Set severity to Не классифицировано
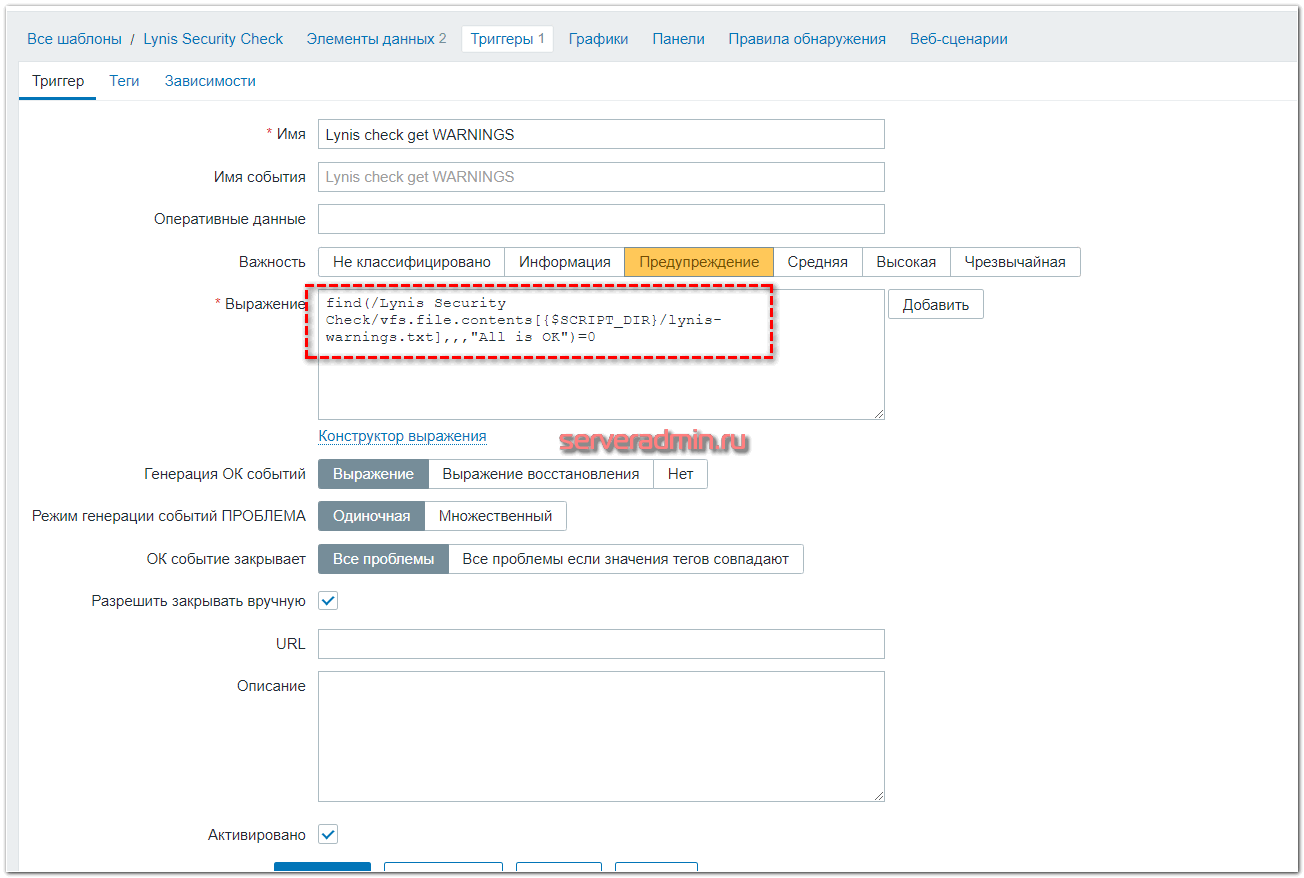1304x878 pixels. tap(411, 262)
